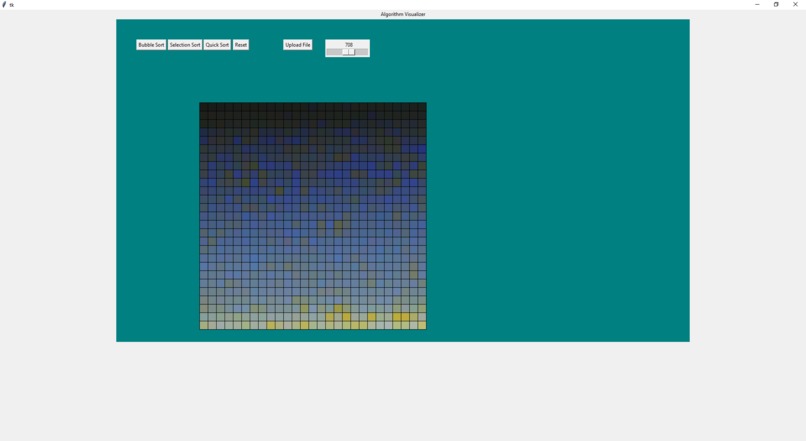
Task: Launch the Quick Sort visualization
Action: tap(217, 45)
